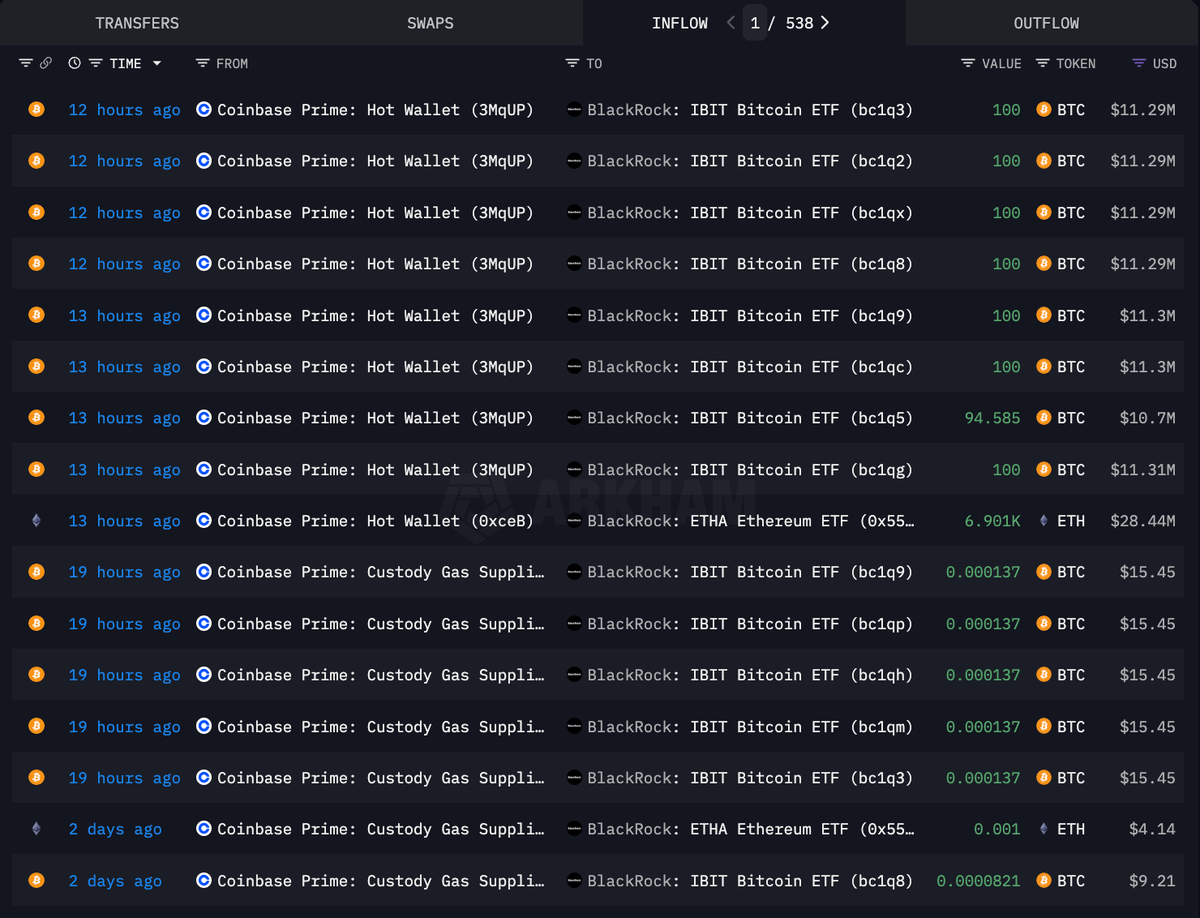Click the BTC token label in the bc1qc row
Screen dimensions: 1200x918
click(x=1071, y=367)
